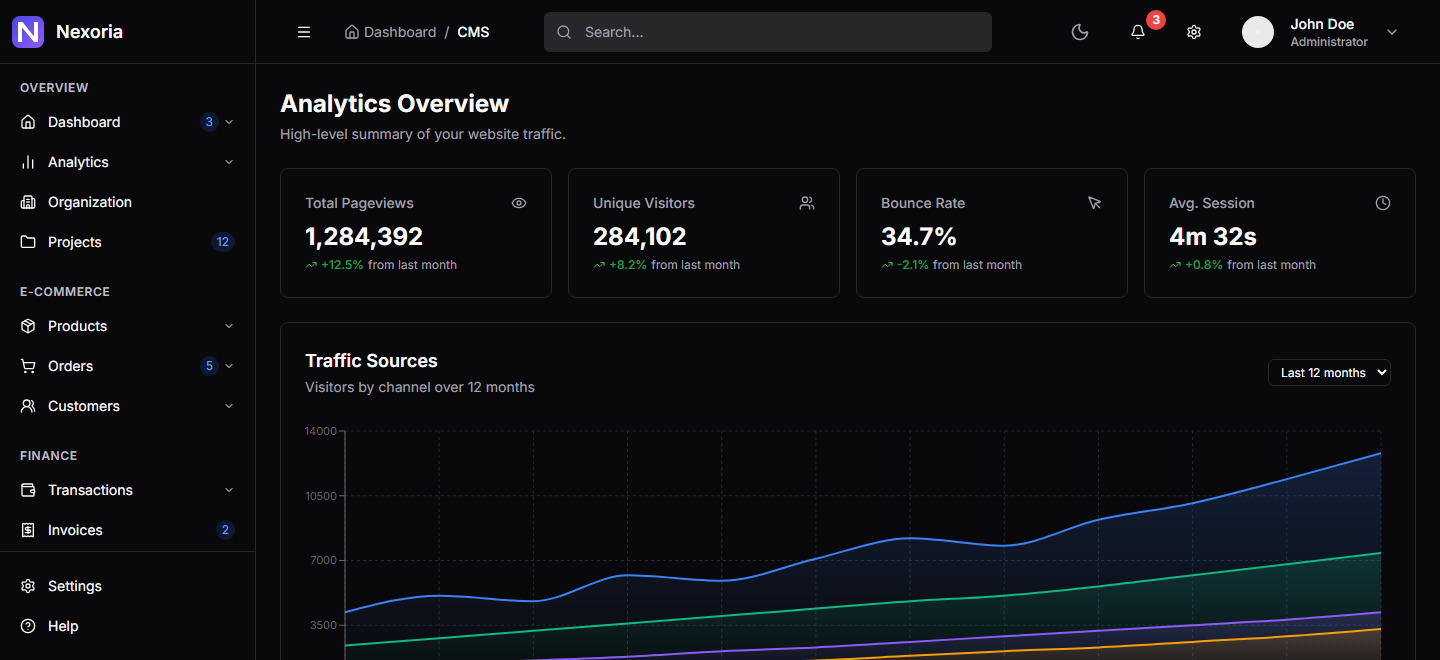The width and height of the screenshot is (1440, 660).
Task: Open Help from the sidebar
Action: [127, 626]
